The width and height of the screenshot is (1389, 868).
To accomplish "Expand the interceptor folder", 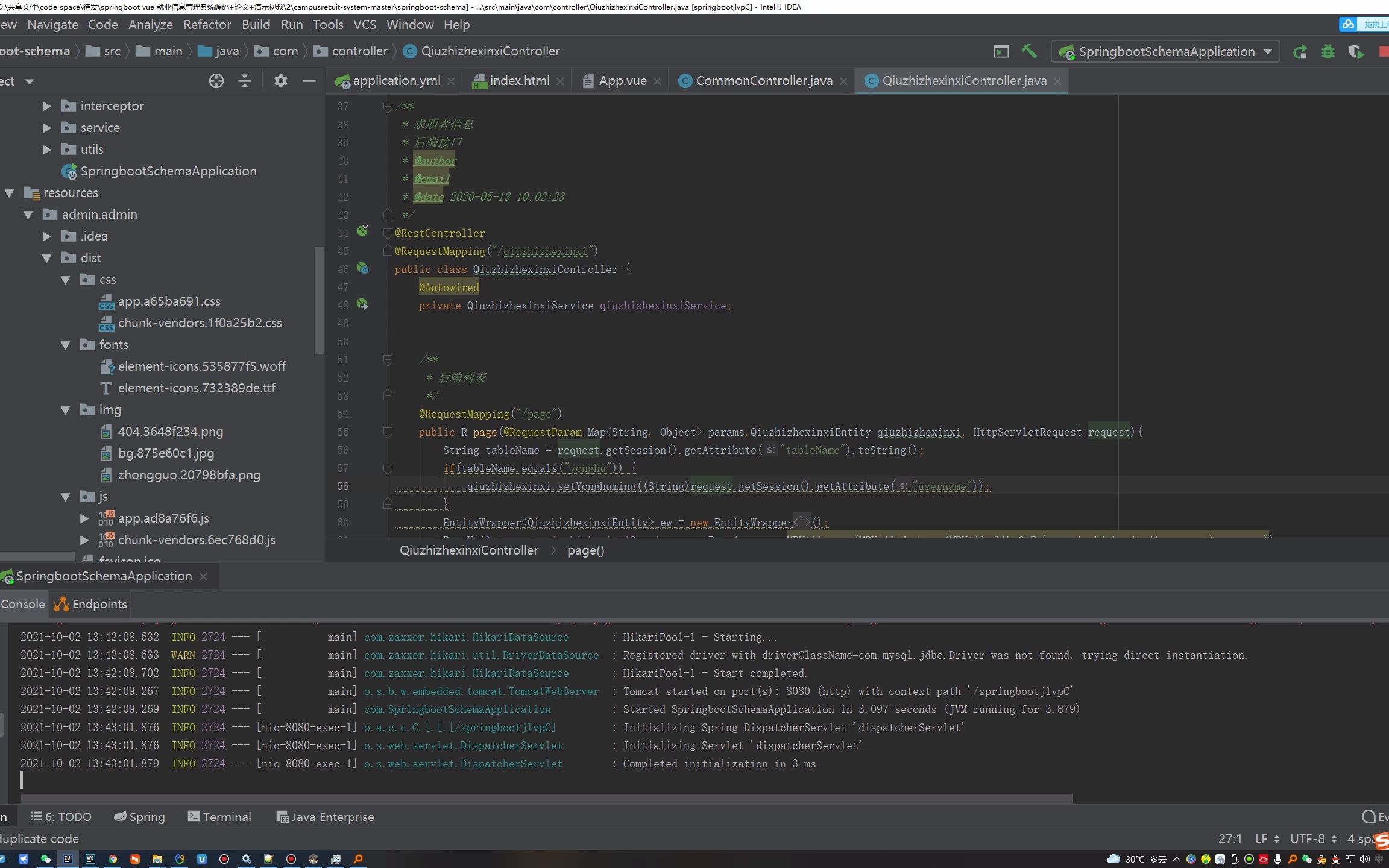I will (47, 106).
